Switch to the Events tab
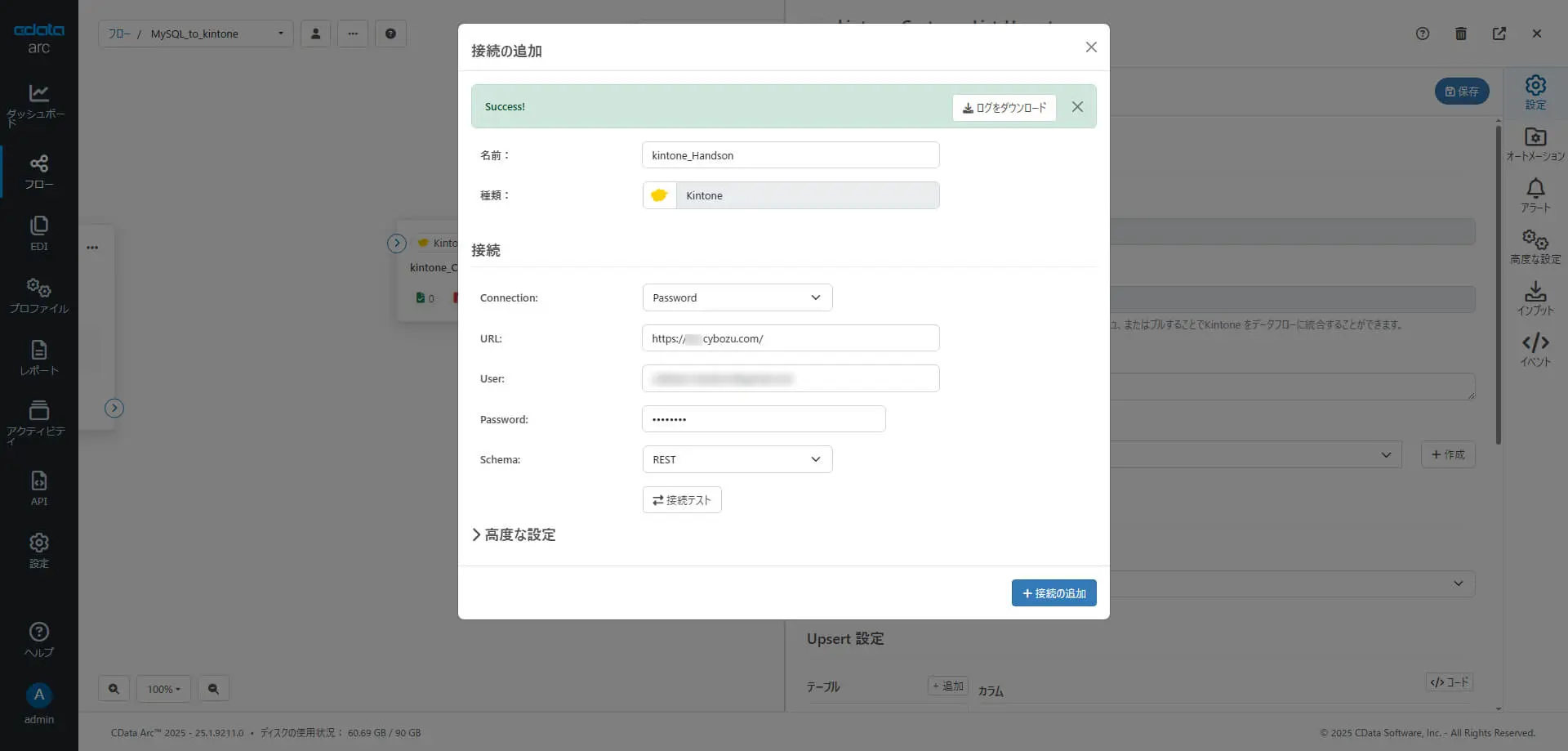 [1535, 350]
